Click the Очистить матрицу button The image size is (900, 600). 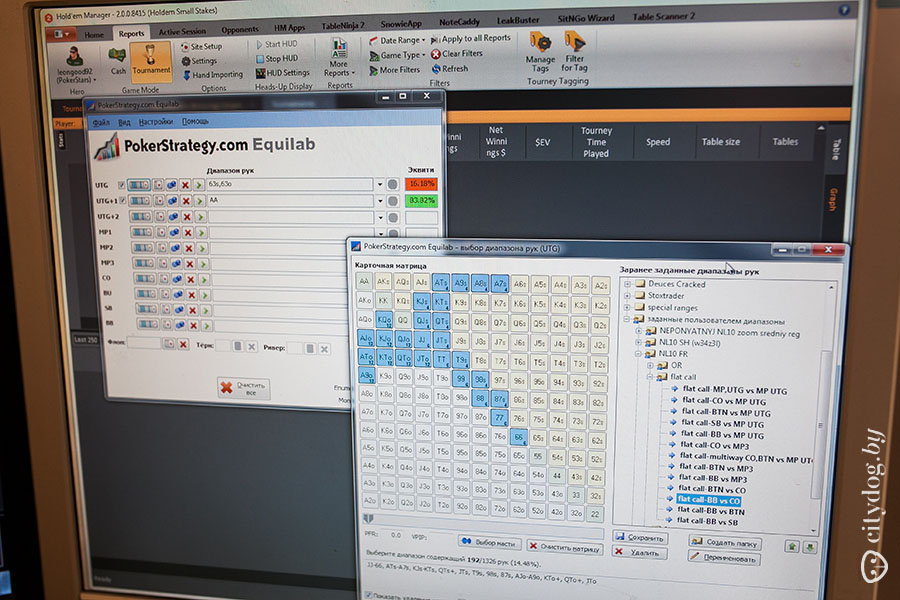[x=565, y=547]
